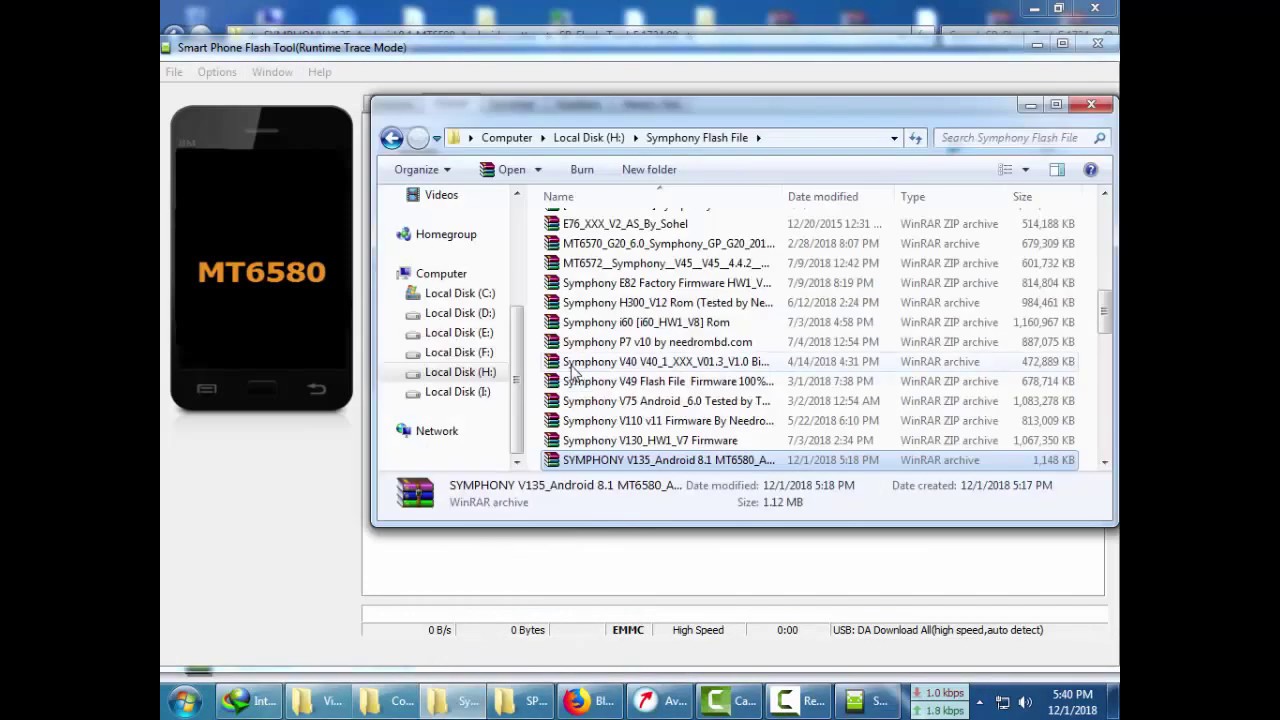Viewport: 1280px width, 720px height.
Task: Sort files by Type column header
Action: click(913, 197)
